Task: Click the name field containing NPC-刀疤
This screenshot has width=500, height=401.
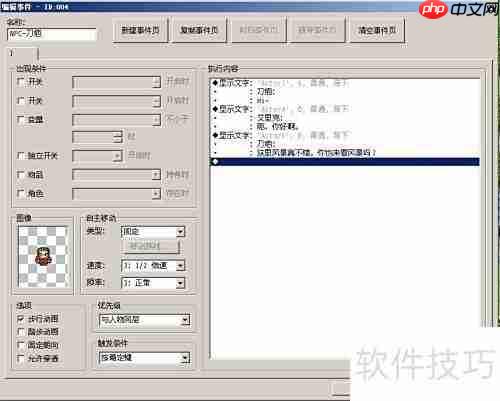Action: [52, 34]
